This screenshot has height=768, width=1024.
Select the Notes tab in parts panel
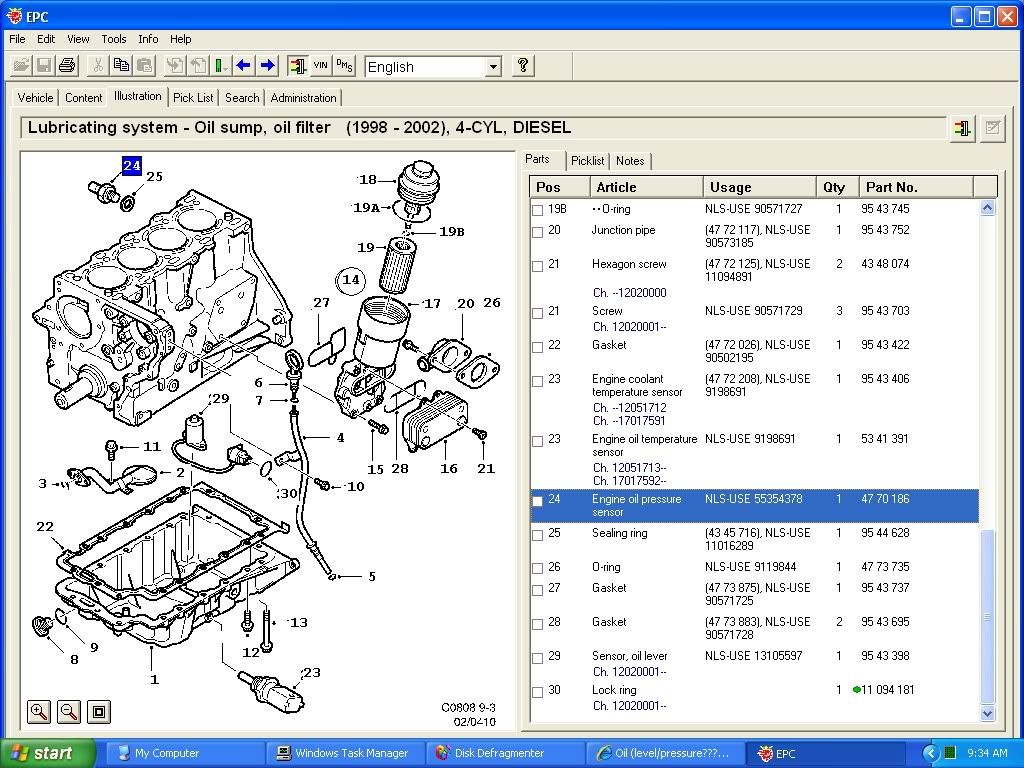pyautogui.click(x=630, y=160)
